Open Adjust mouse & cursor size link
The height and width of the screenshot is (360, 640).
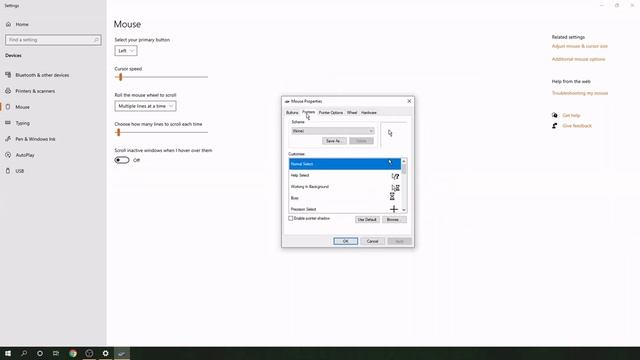tap(580, 46)
